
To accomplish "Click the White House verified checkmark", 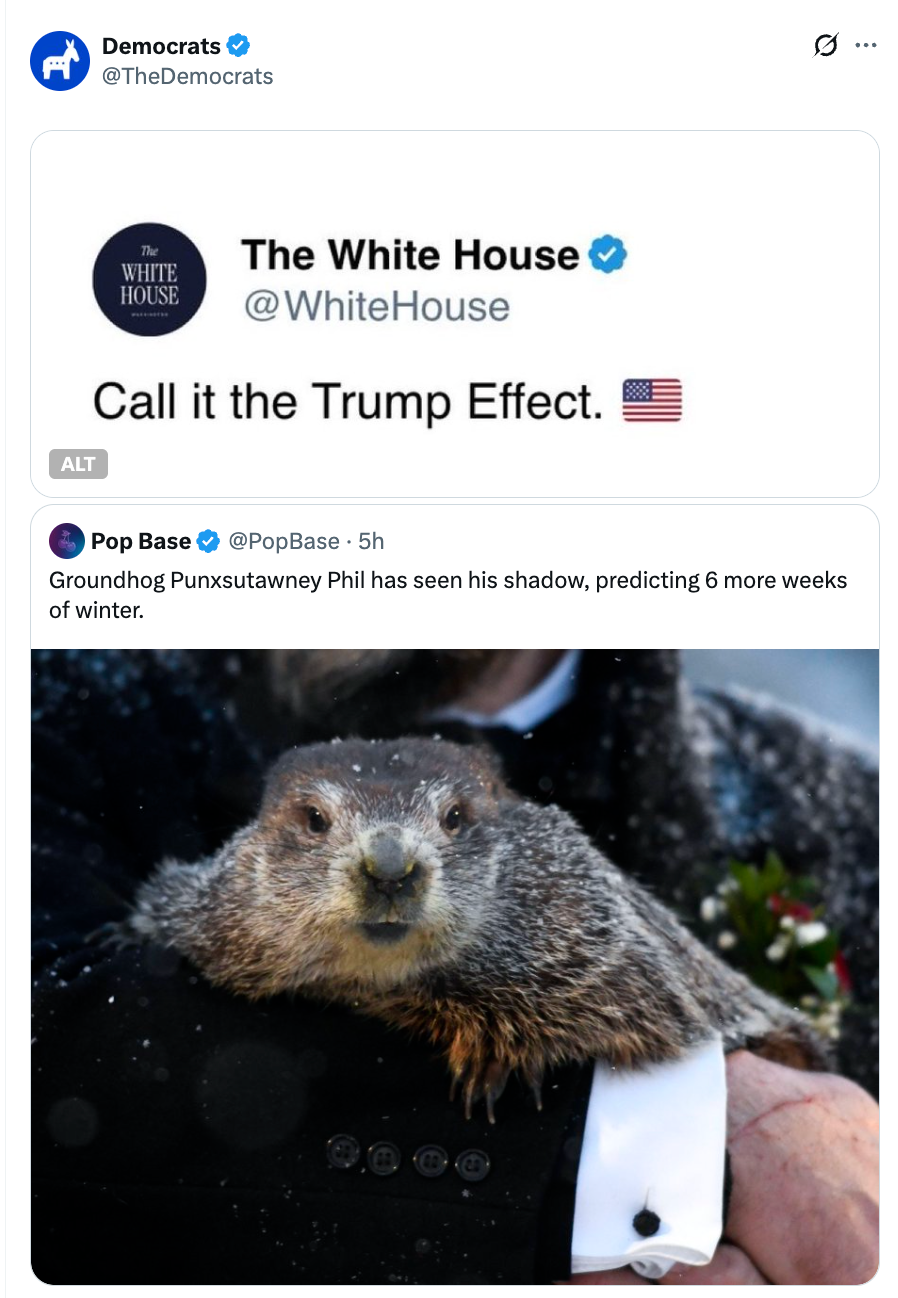I will (x=607, y=255).
